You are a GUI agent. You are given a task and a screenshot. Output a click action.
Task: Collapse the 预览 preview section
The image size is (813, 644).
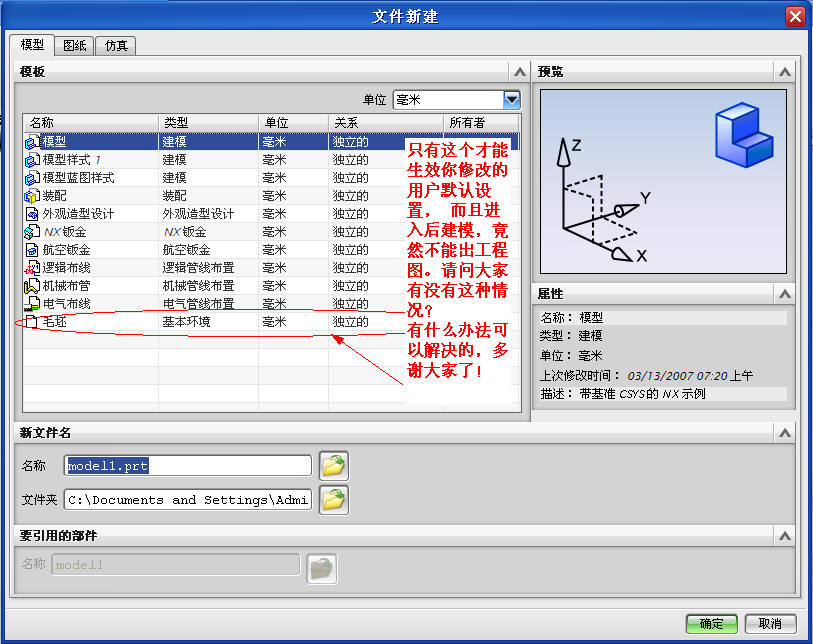tap(784, 72)
